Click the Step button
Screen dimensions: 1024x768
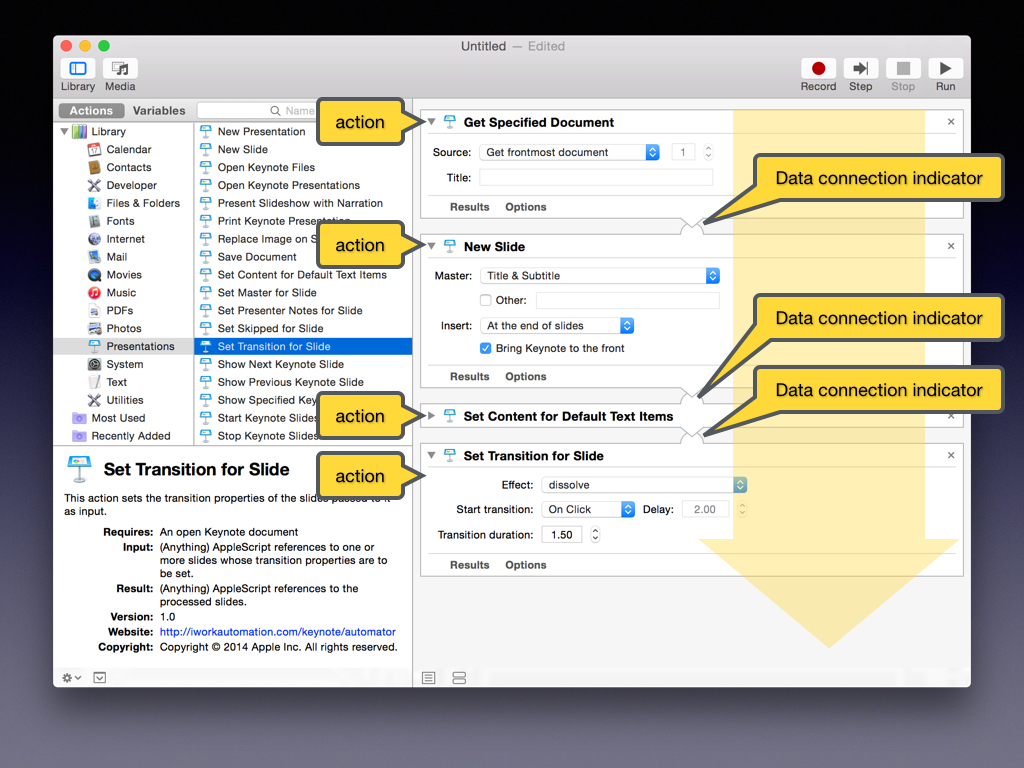tap(860, 69)
